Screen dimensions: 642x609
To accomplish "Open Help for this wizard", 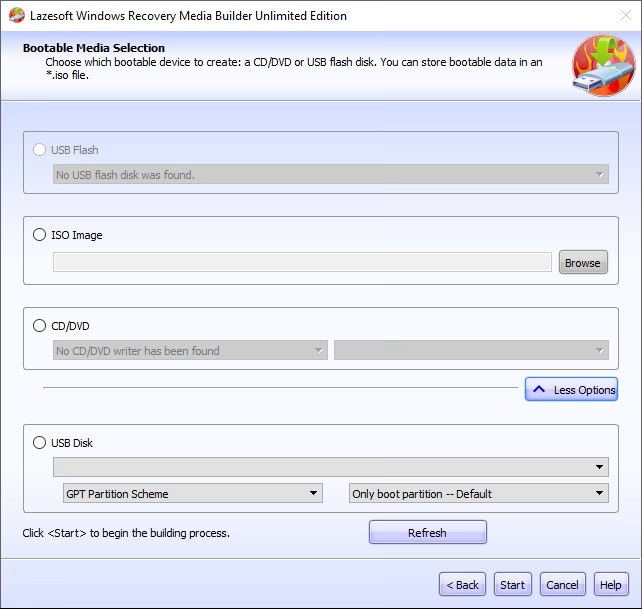I will [x=611, y=584].
